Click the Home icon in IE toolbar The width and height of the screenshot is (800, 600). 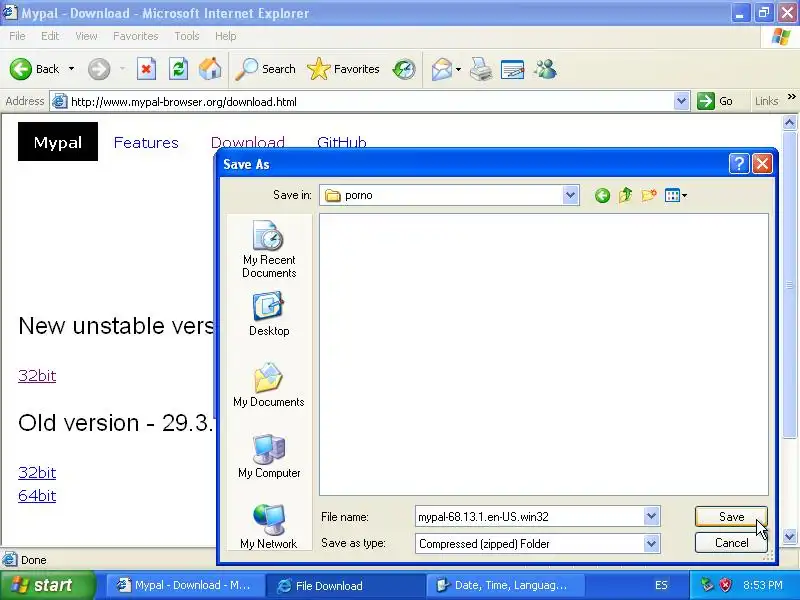point(210,69)
